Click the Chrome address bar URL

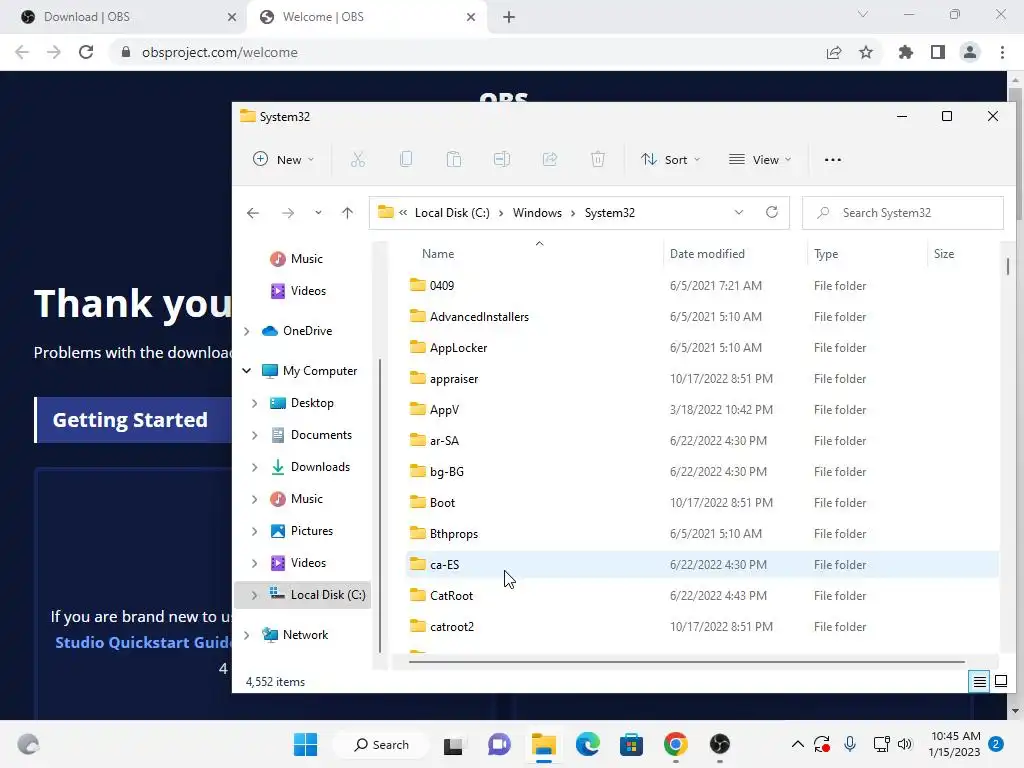tap(219, 52)
